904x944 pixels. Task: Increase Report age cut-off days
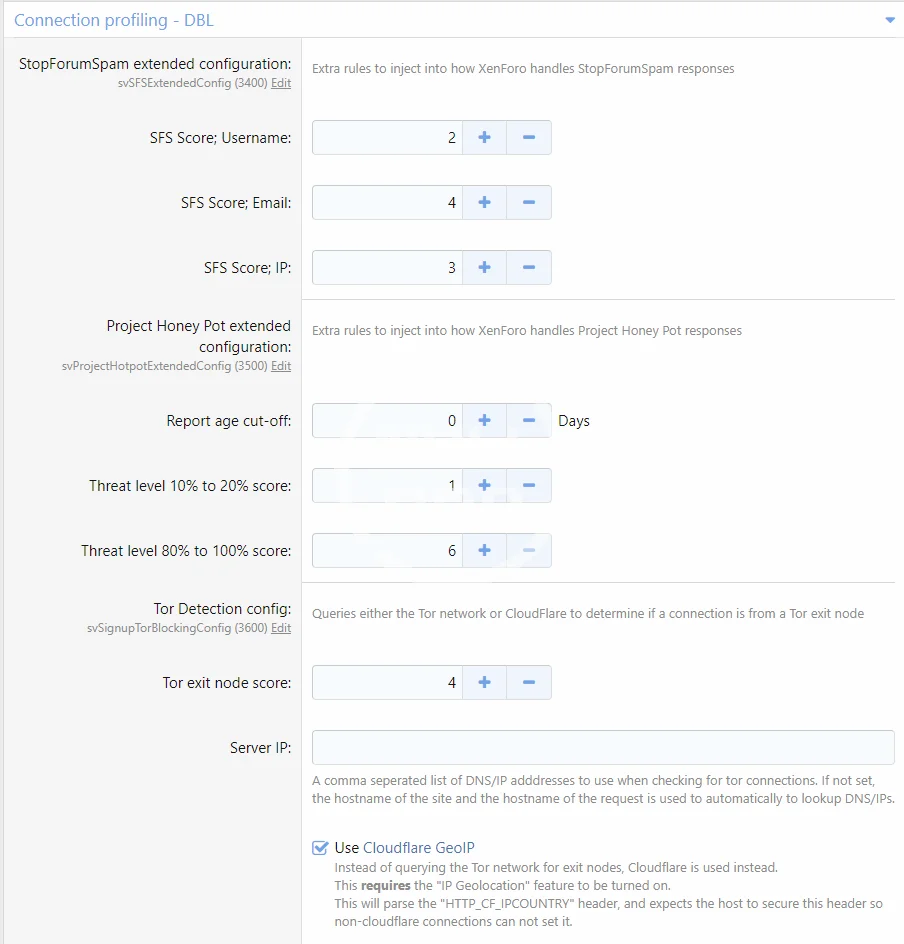[x=484, y=421]
